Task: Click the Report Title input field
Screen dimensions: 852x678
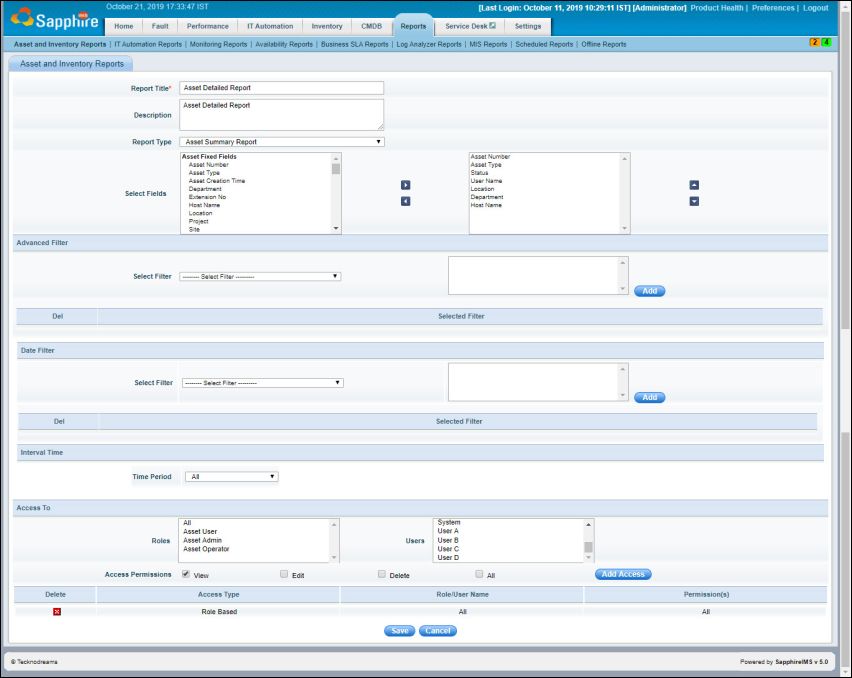Action: click(282, 88)
